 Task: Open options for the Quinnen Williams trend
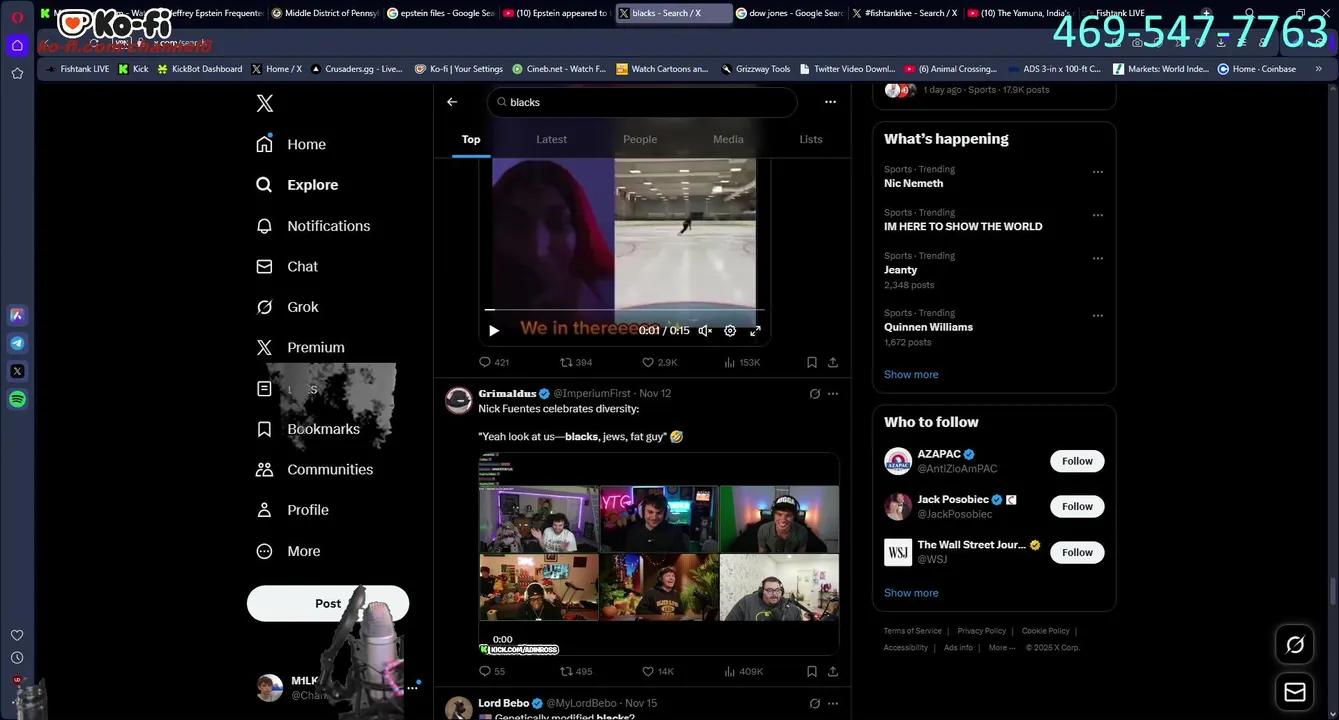1098,315
